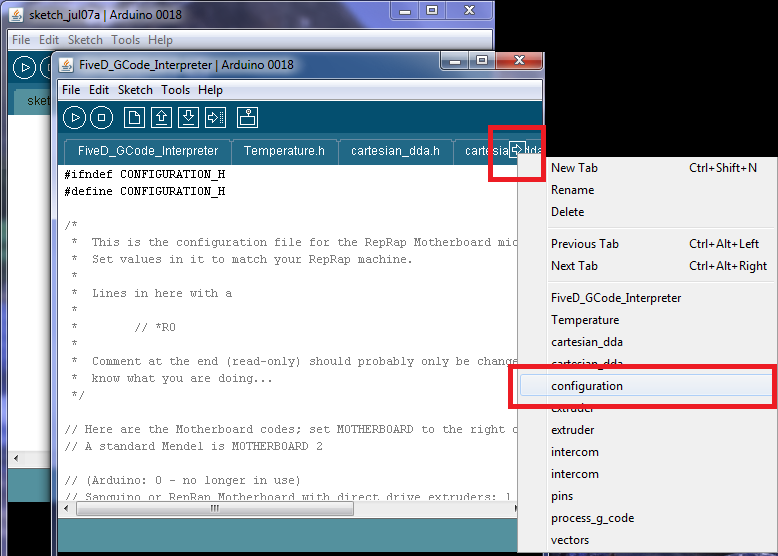
Task: Click the Save sketch down-arrow icon
Action: (188, 118)
